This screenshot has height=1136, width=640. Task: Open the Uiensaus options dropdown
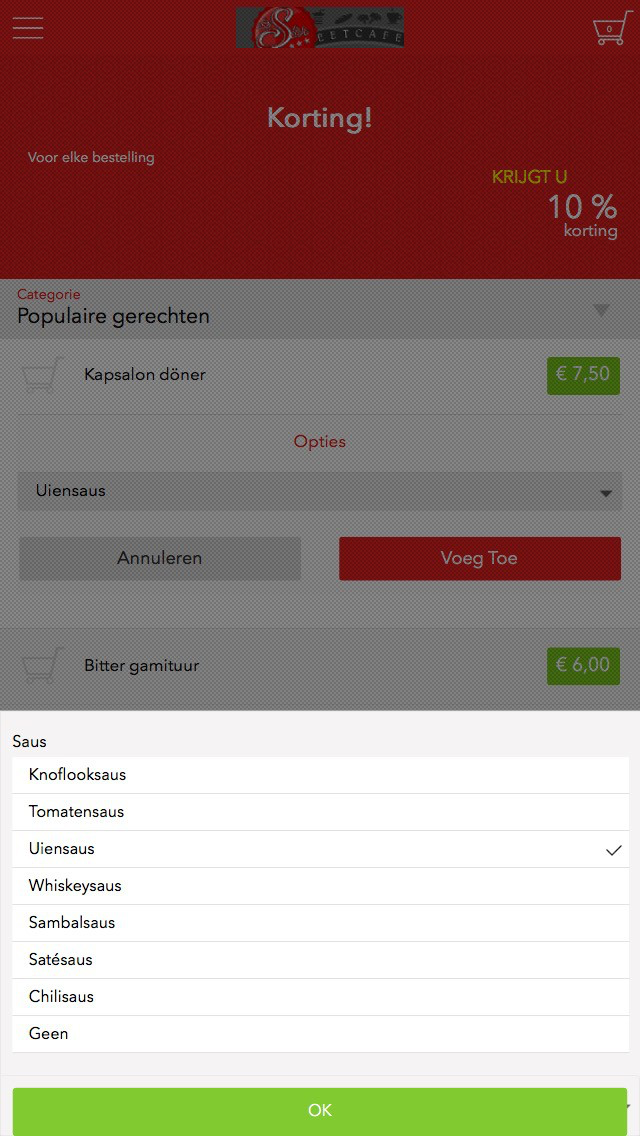click(x=320, y=491)
